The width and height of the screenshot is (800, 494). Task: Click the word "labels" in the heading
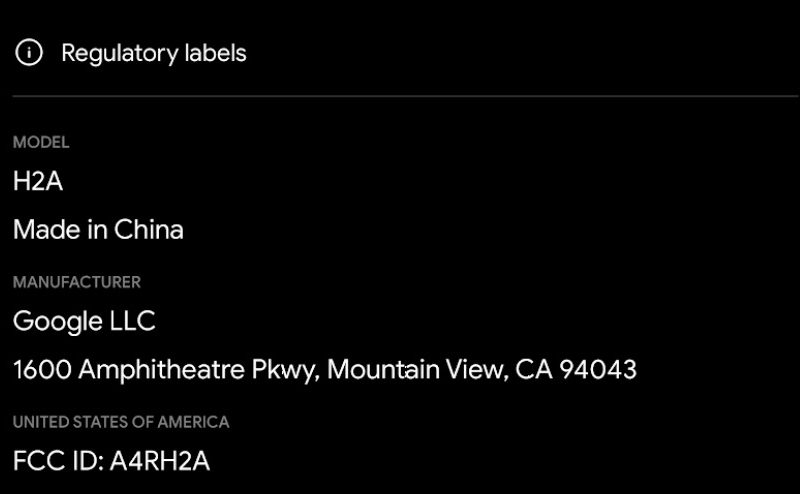point(213,53)
